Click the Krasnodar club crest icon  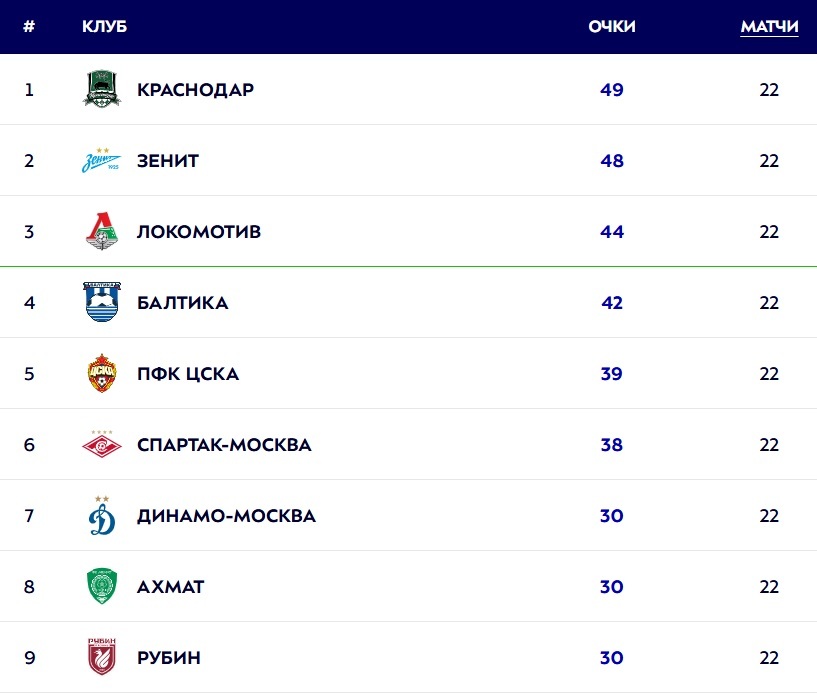[101, 89]
